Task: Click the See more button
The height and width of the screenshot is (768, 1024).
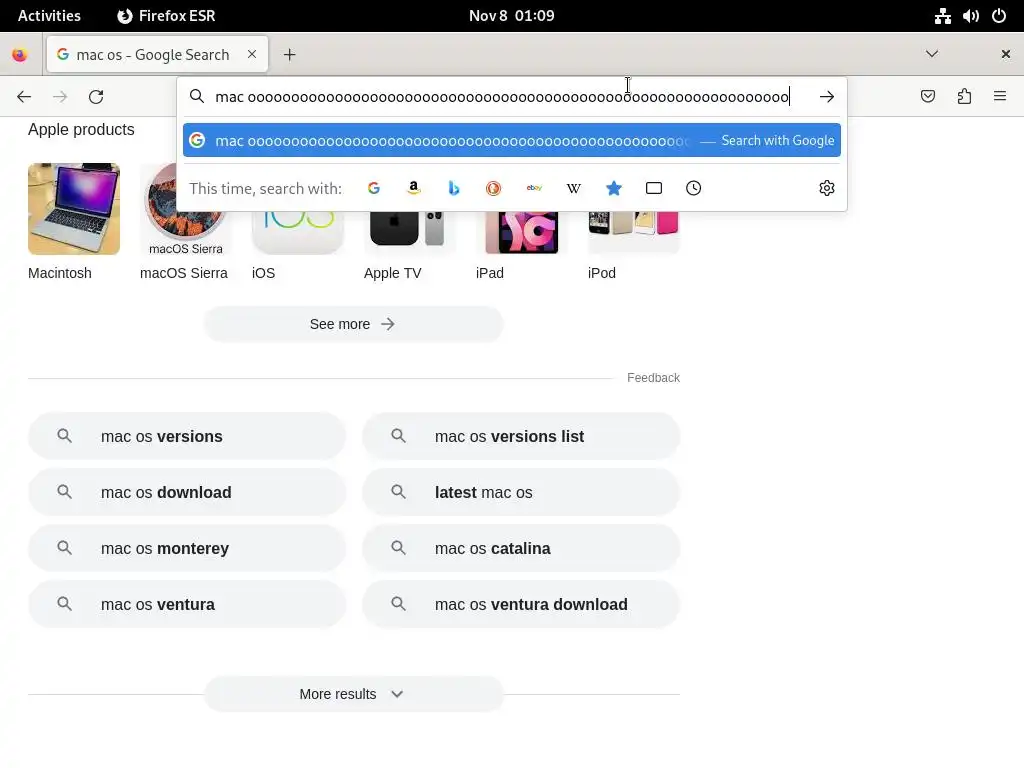Action: click(x=353, y=324)
